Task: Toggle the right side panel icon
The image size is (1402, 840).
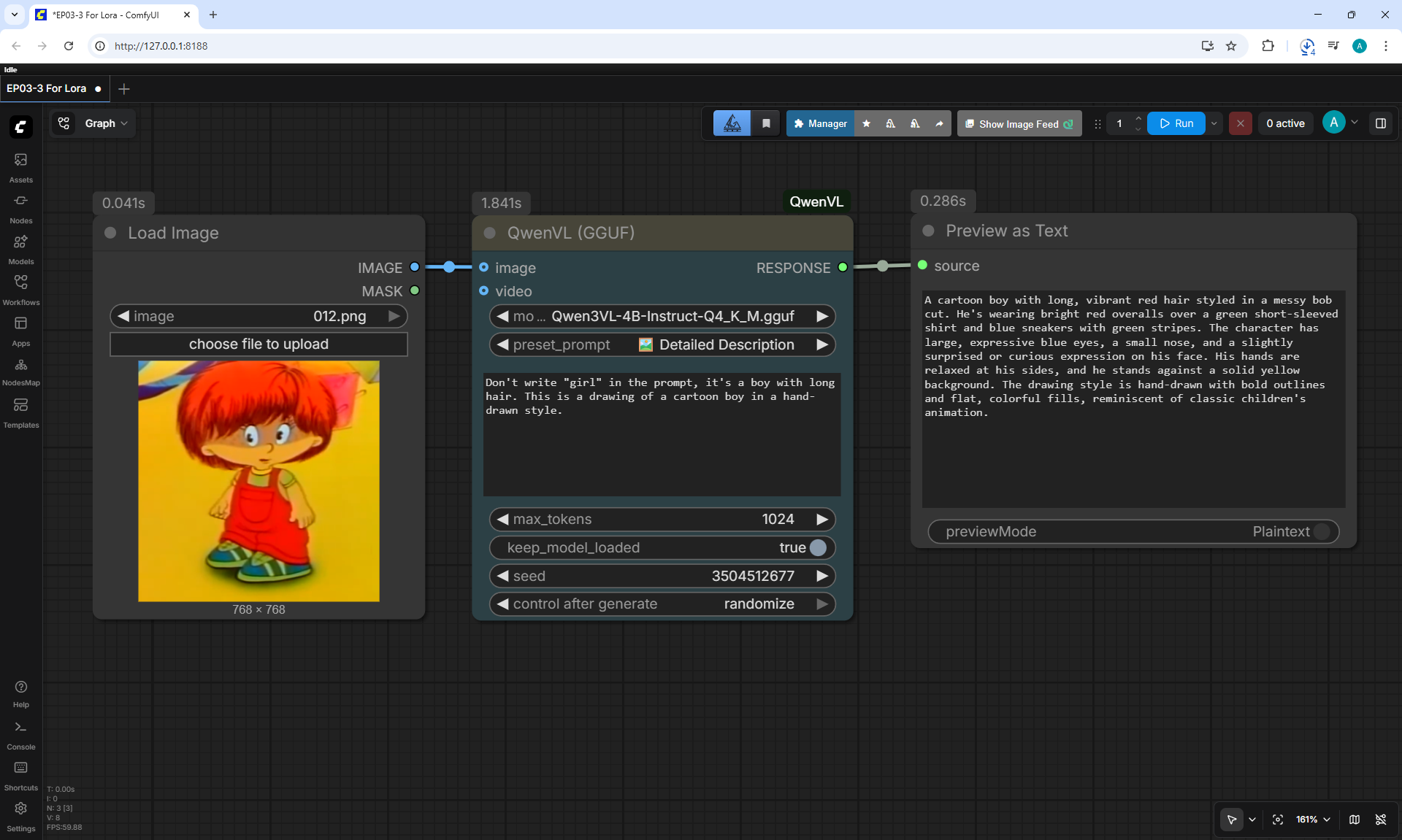Action: click(1381, 123)
